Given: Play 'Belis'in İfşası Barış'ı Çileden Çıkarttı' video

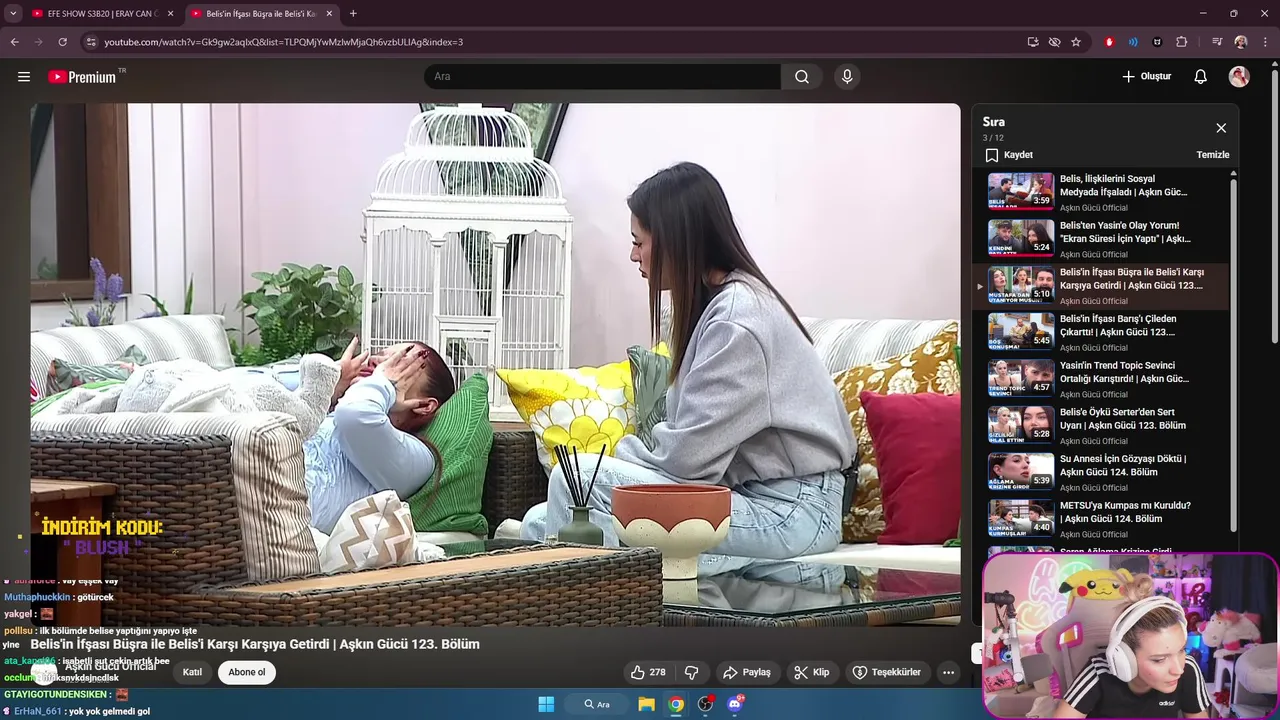Looking at the screenshot, I should pyautogui.click(x=1100, y=332).
